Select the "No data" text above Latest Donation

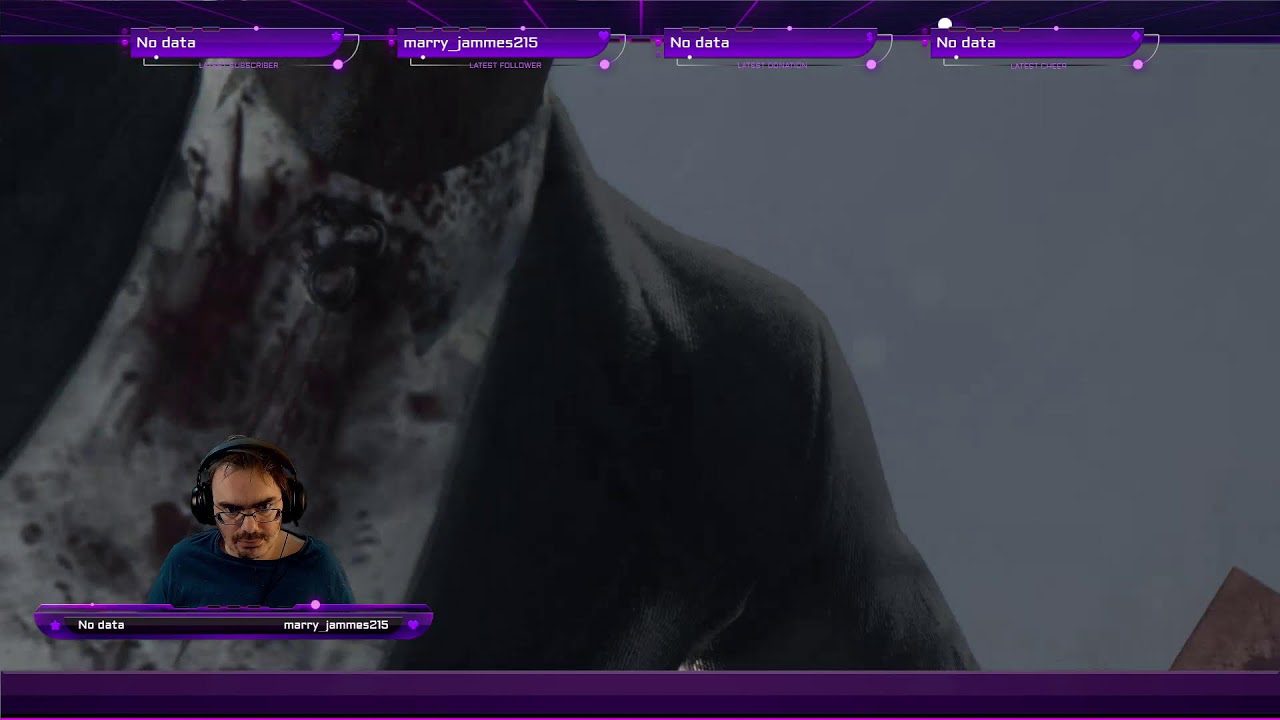699,42
